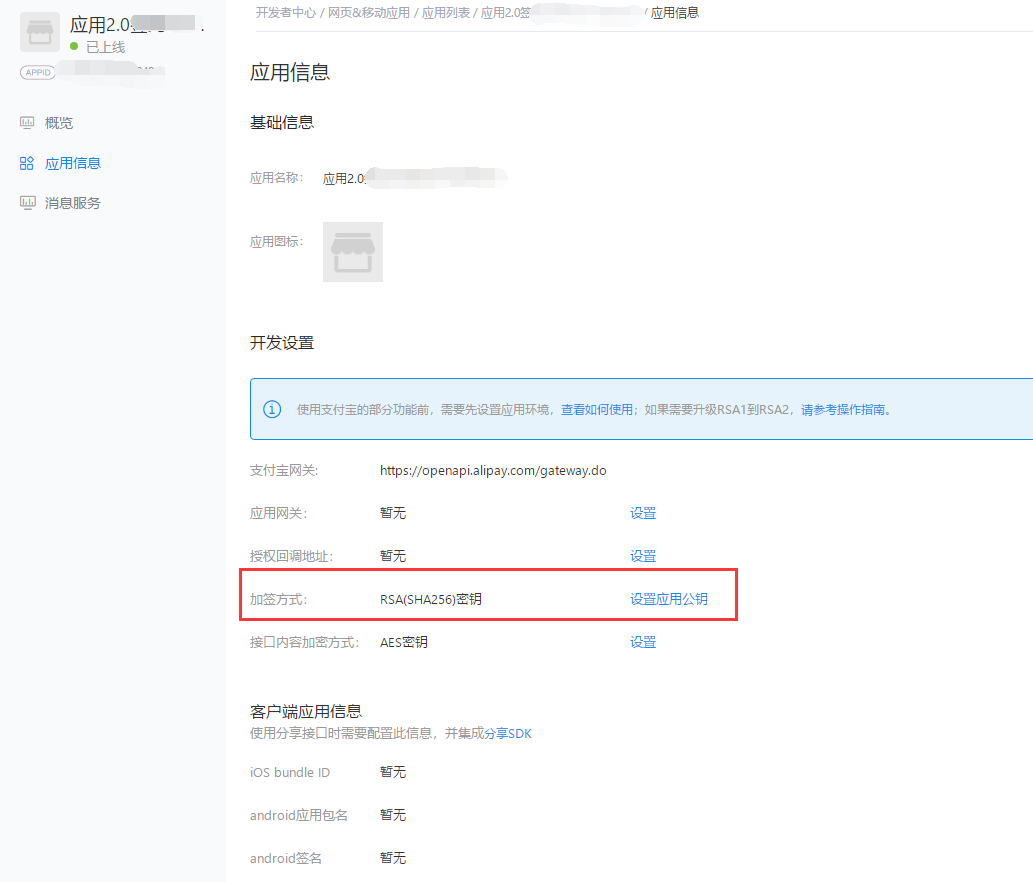The image size is (1033, 882).
Task: Click 设置 for 授权回调地址
Action: click(643, 556)
